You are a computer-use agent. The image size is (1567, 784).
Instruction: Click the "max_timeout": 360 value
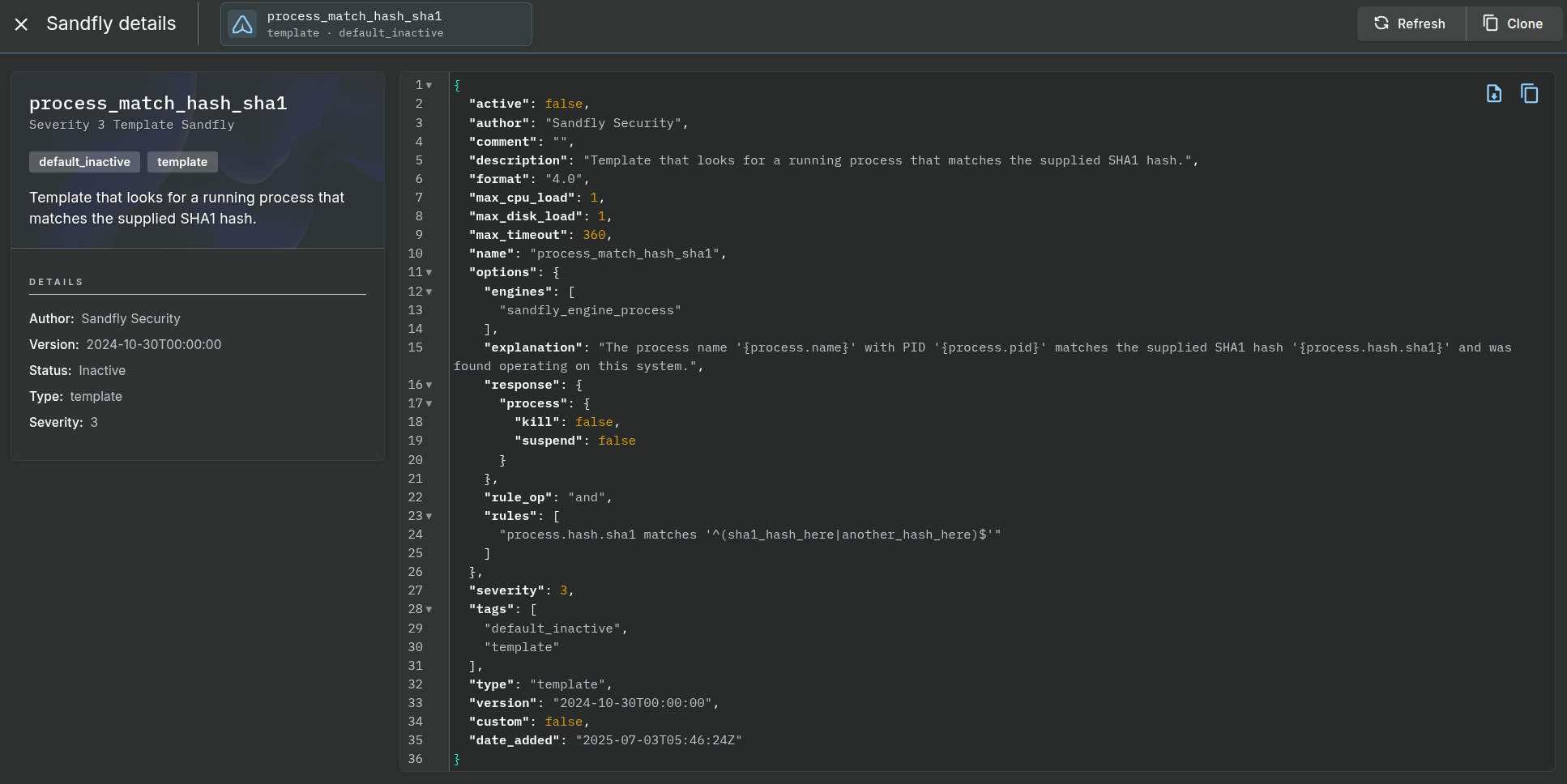tap(594, 235)
